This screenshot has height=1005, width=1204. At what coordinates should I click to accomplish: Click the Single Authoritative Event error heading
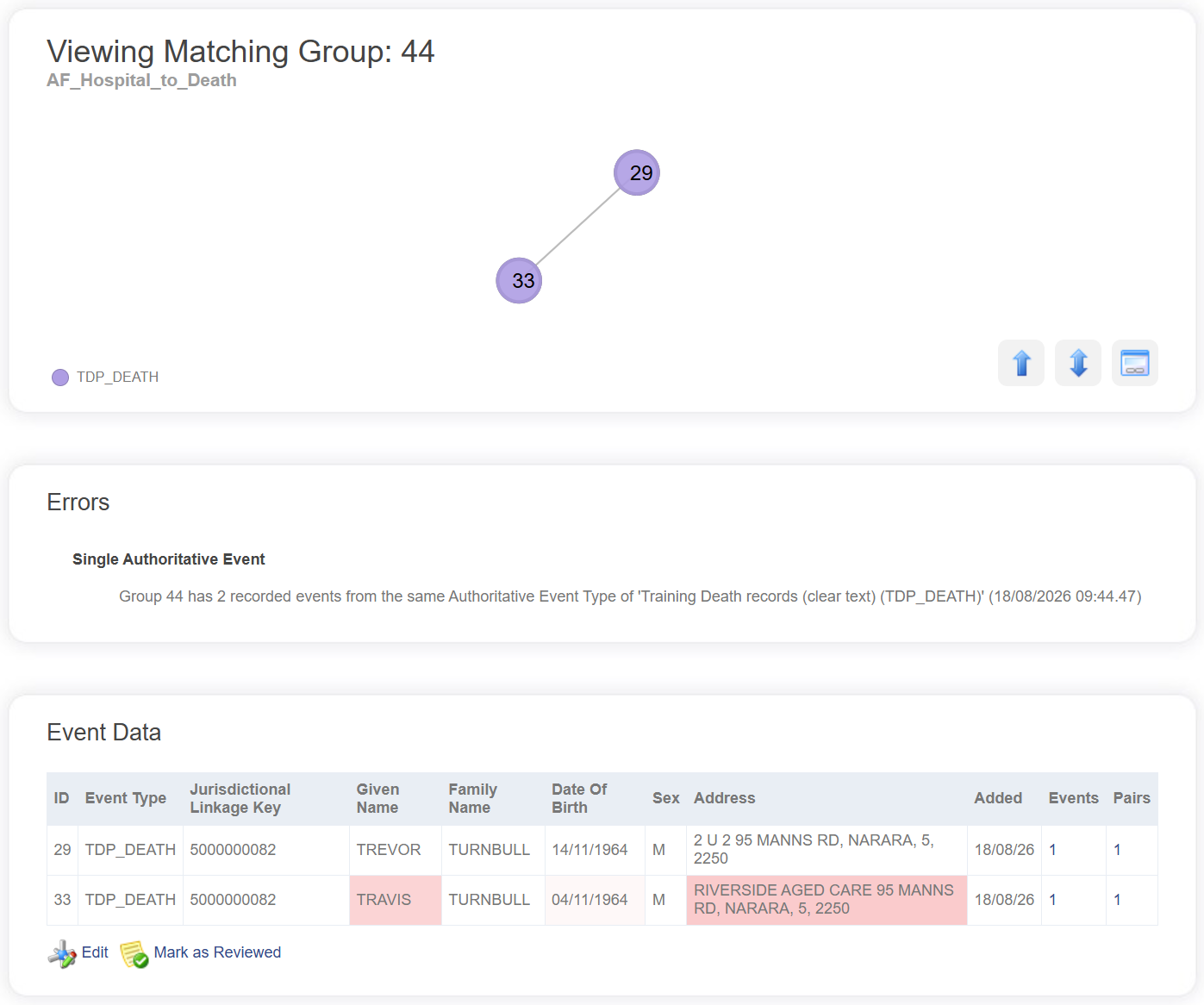pos(169,559)
